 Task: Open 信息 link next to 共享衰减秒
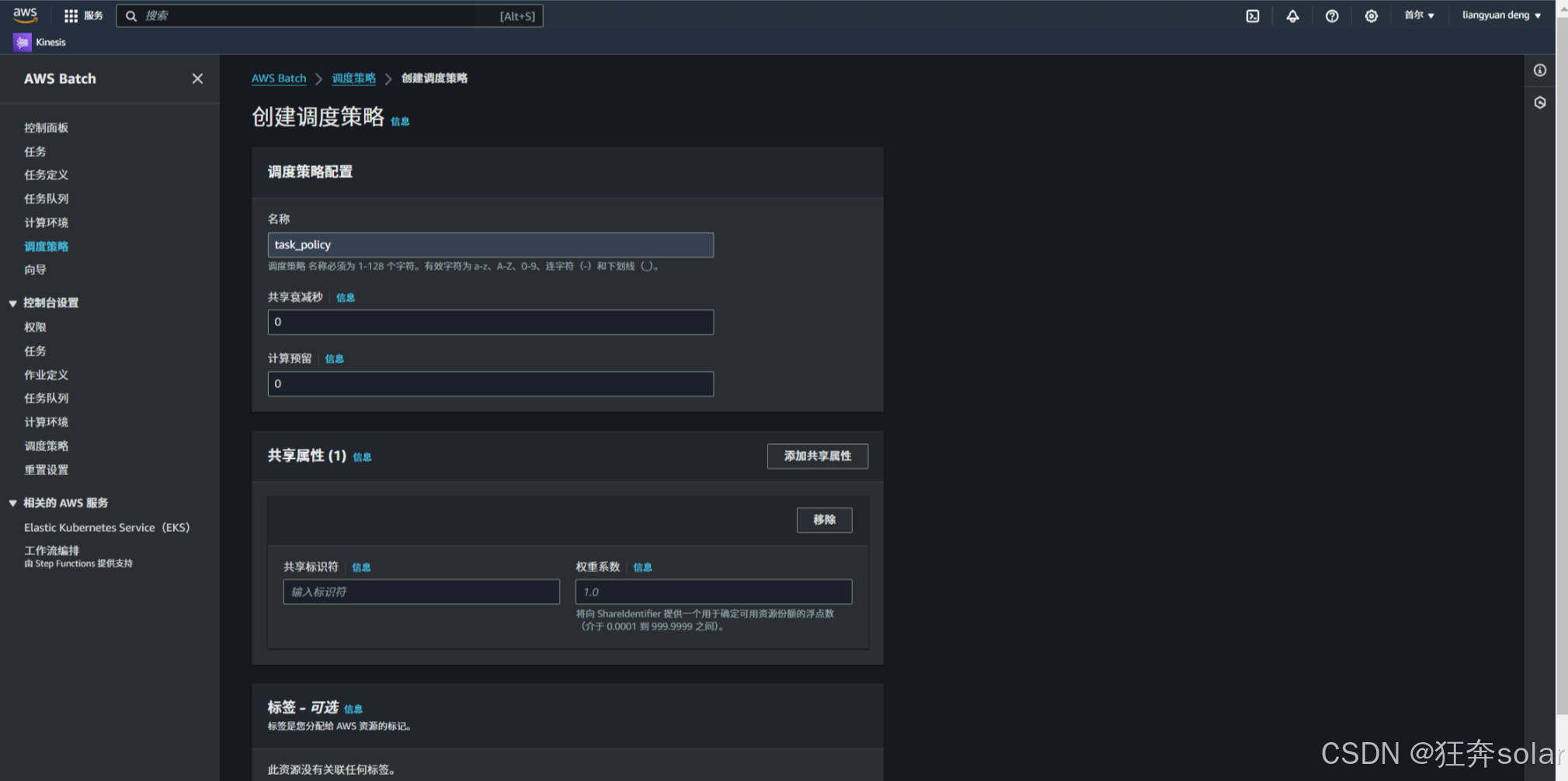[346, 297]
